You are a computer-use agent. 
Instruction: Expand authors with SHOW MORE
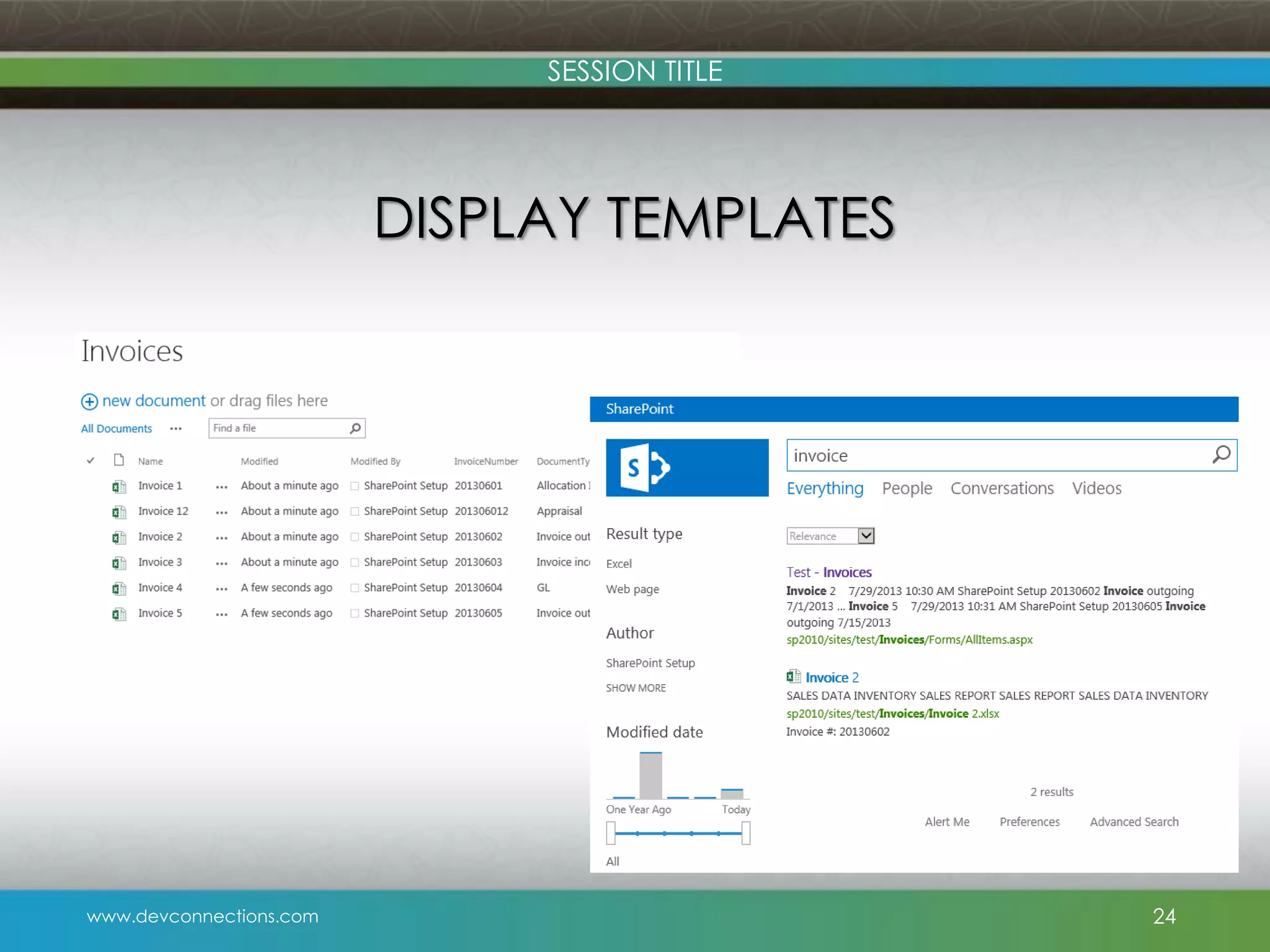(x=636, y=688)
